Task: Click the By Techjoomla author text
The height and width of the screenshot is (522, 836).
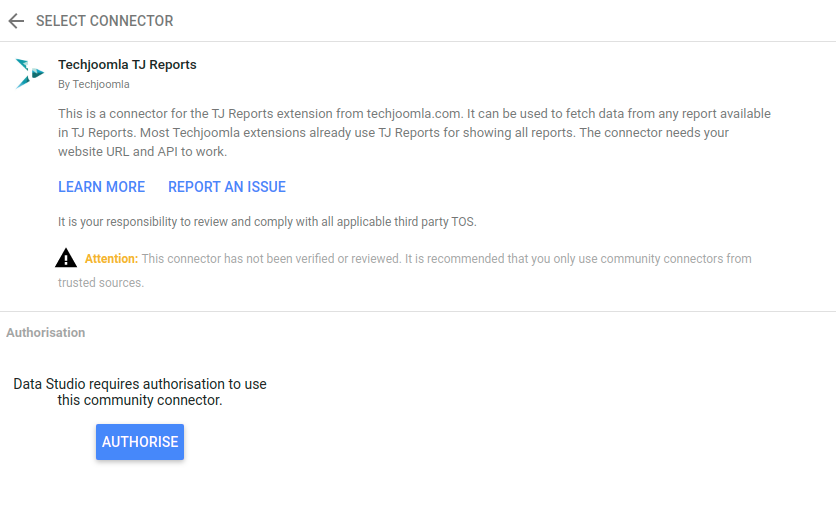Action: click(94, 84)
